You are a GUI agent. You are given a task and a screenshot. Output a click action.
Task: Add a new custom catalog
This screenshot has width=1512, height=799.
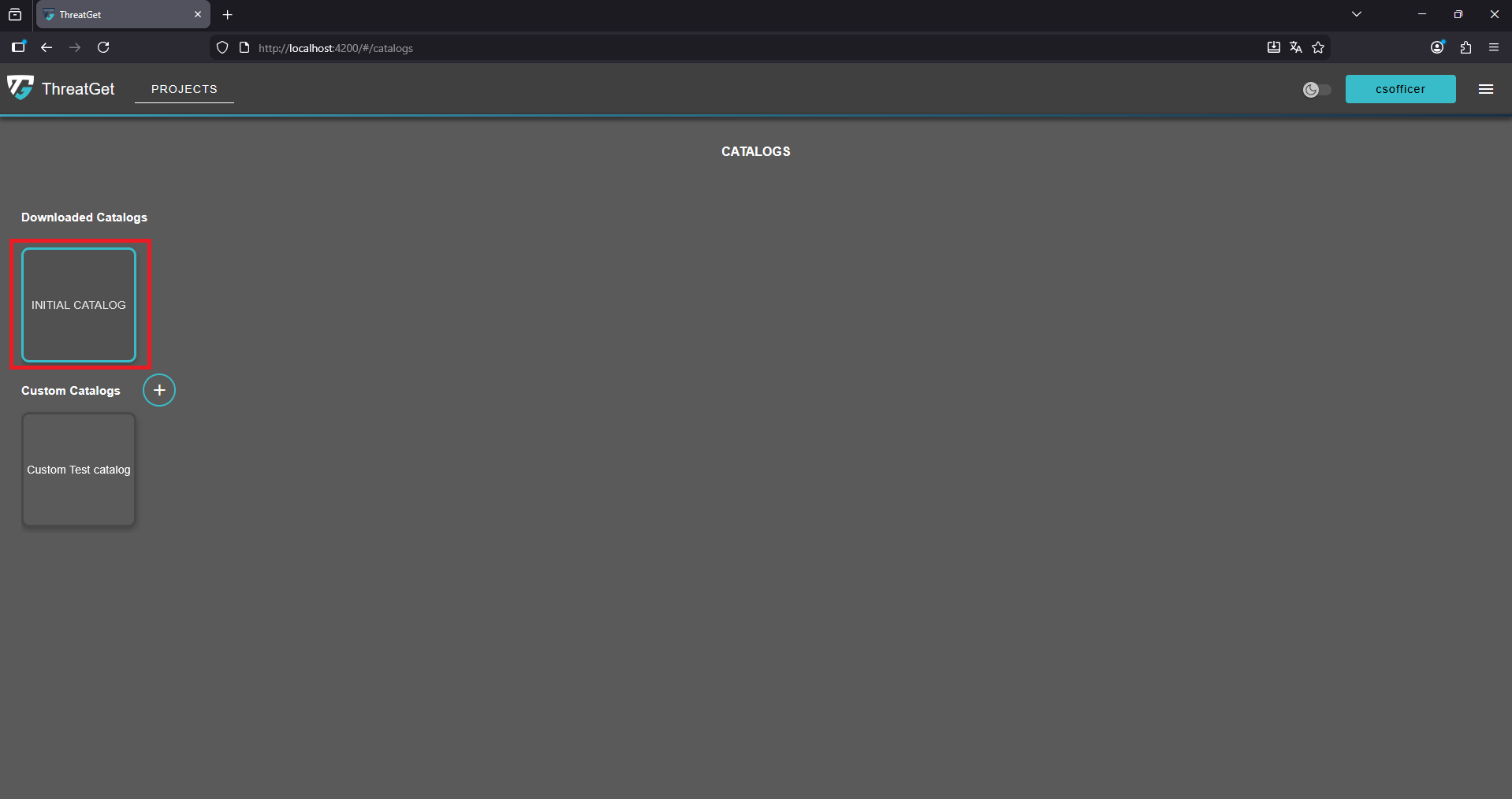[x=159, y=390]
